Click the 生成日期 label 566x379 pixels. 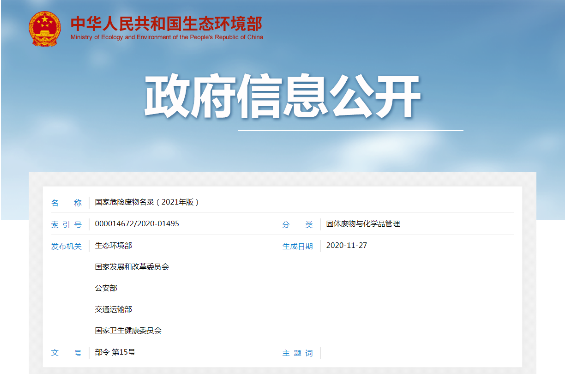(x=297, y=247)
